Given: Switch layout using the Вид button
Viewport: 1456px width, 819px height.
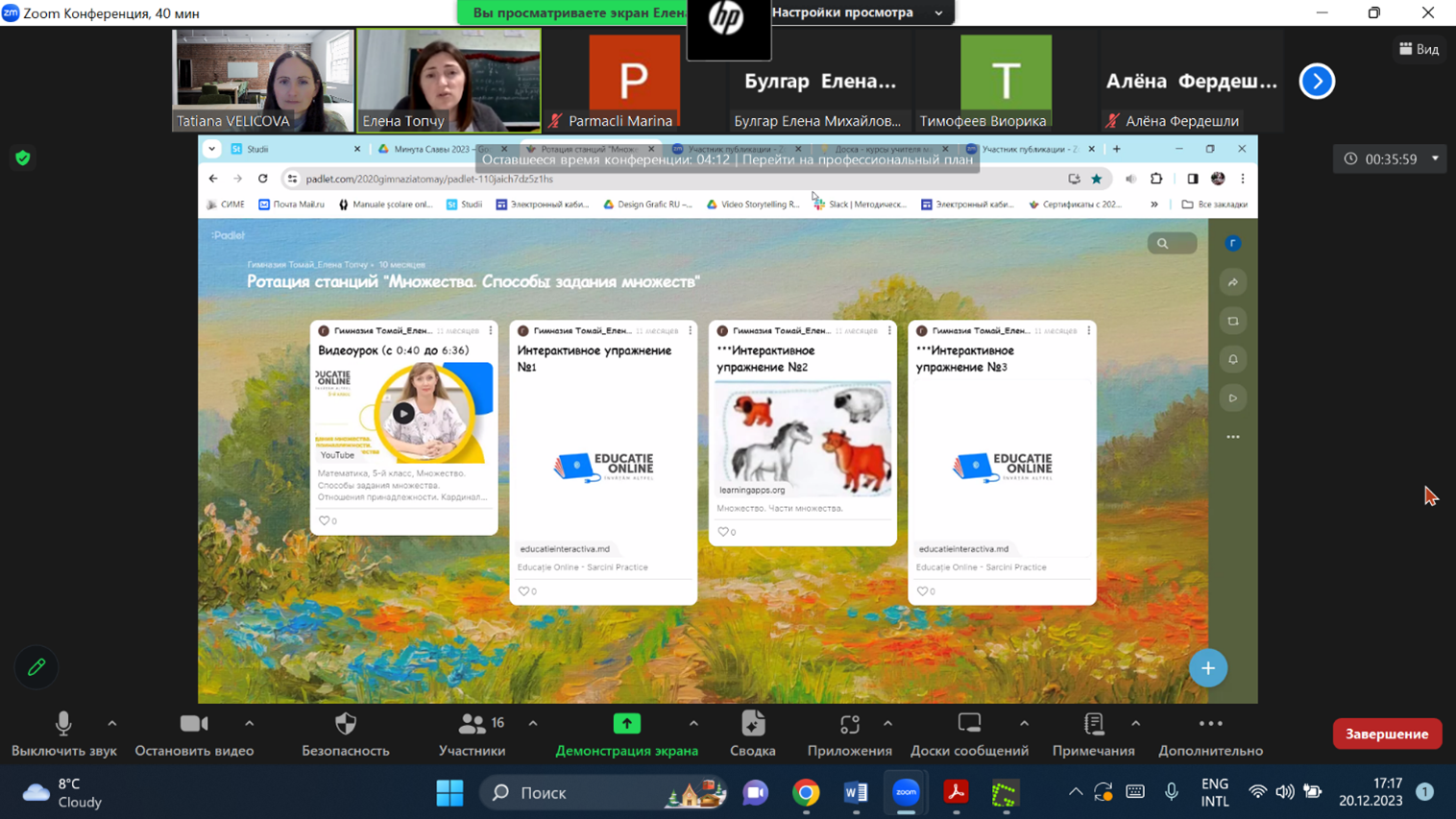Looking at the screenshot, I should (1419, 49).
